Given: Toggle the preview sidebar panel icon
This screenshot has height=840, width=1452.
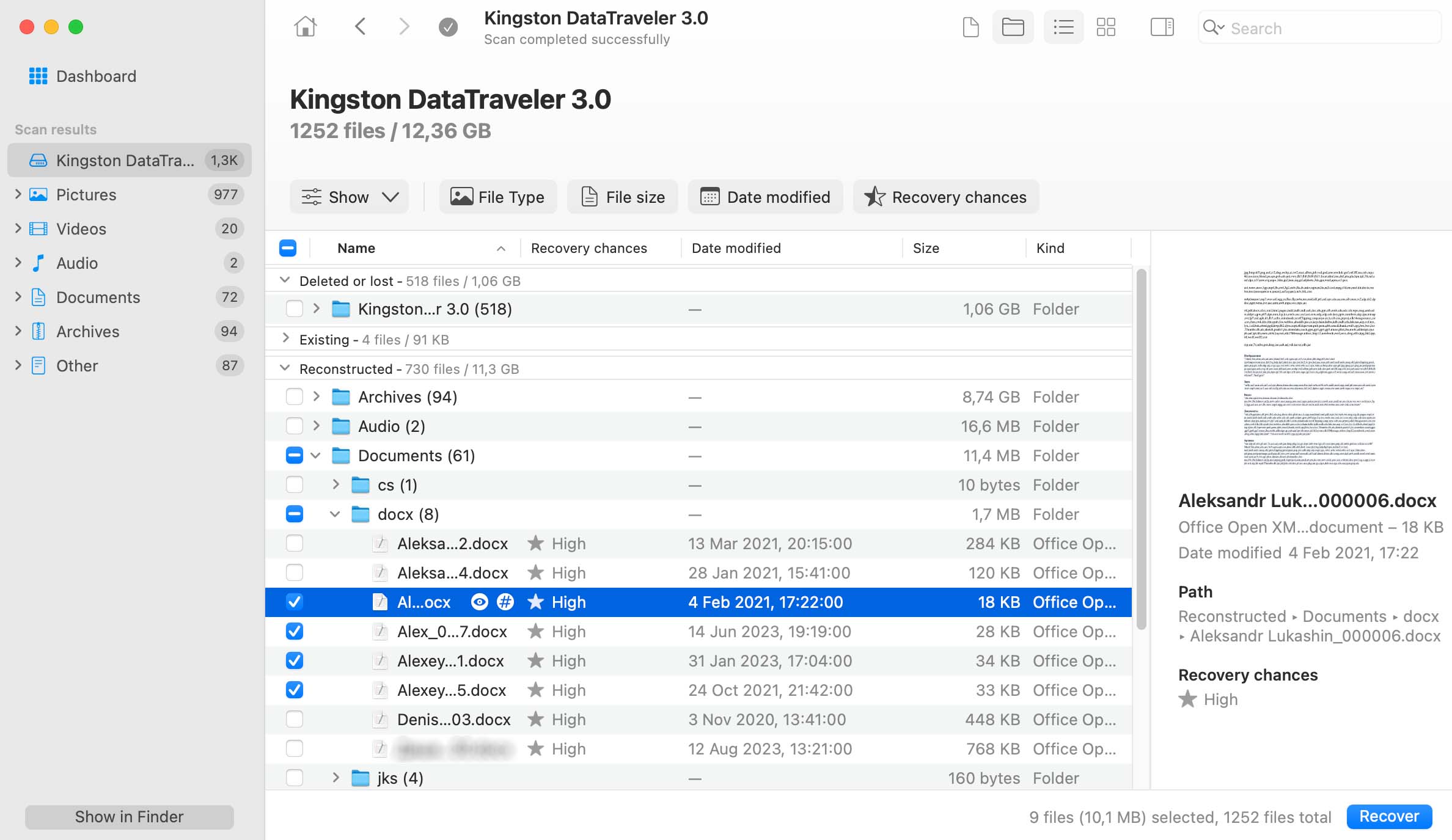Looking at the screenshot, I should coord(1161,27).
